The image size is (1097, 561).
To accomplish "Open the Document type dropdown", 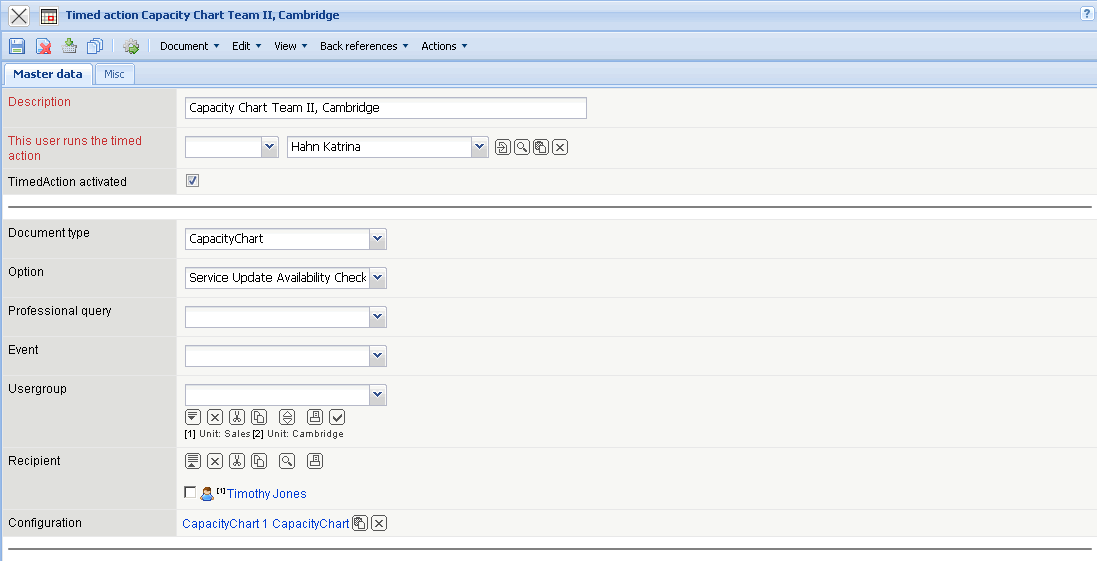I will coord(377,239).
